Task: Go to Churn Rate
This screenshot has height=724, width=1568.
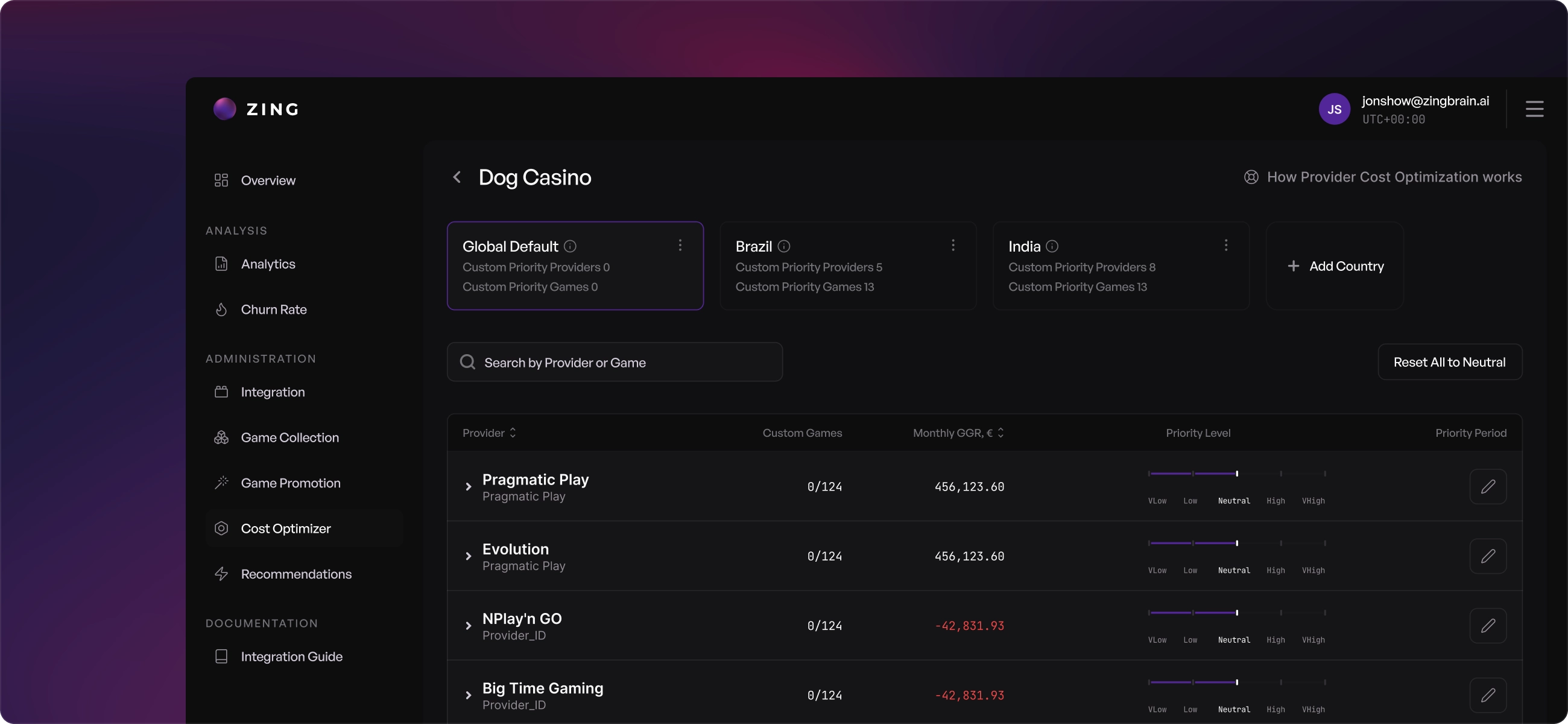Action: 273,310
